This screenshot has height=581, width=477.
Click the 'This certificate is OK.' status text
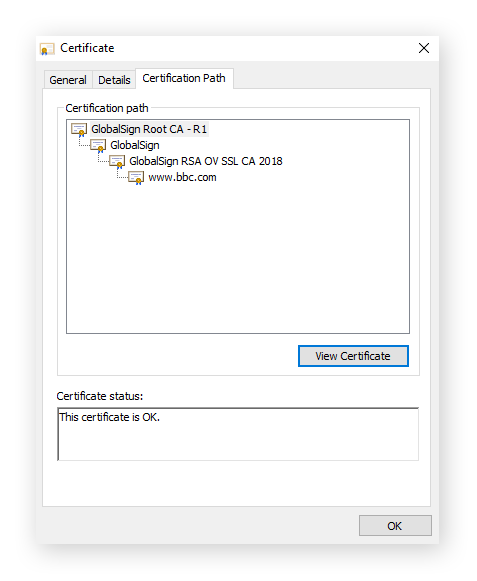point(110,417)
